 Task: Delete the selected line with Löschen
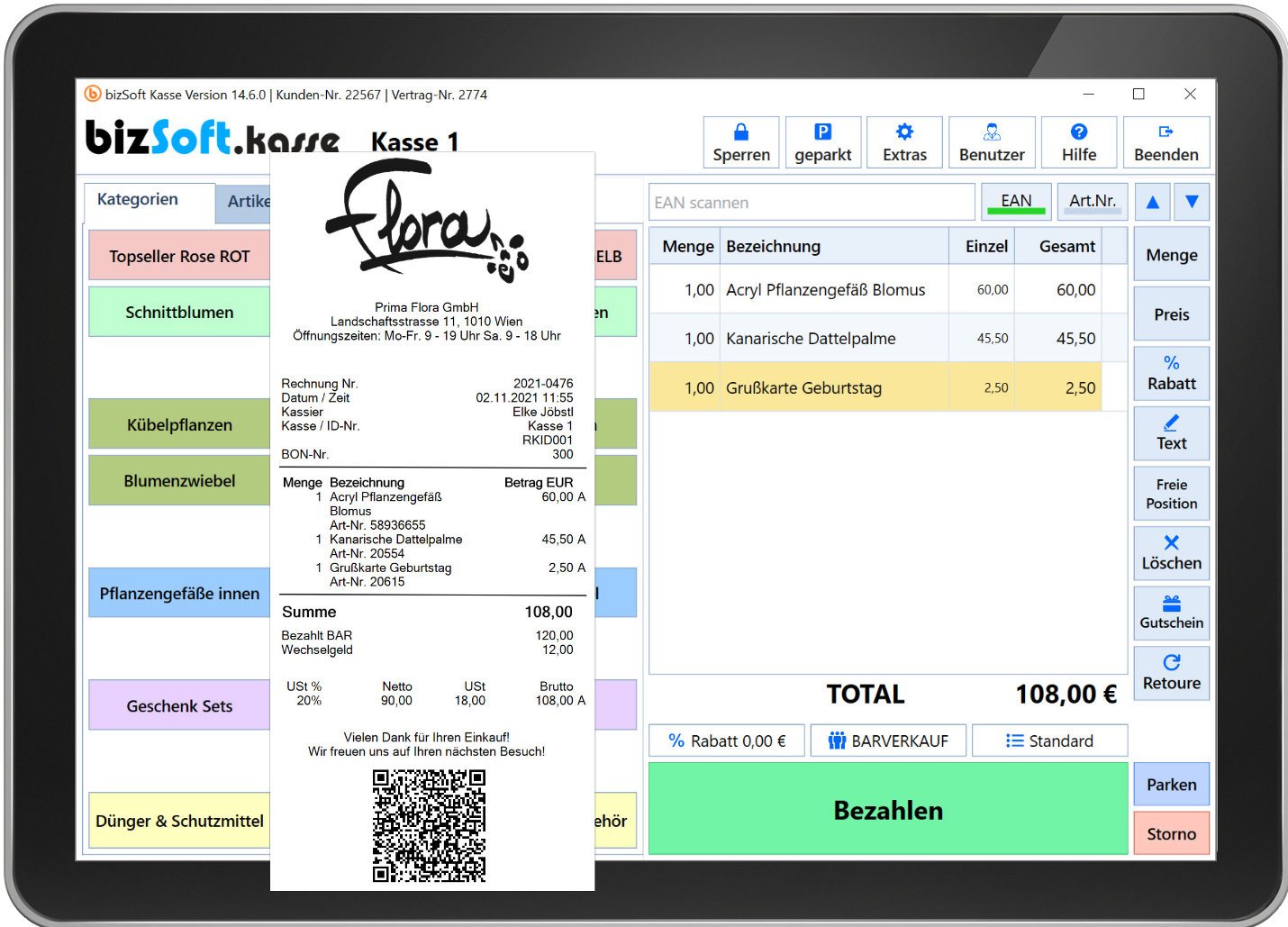1171,552
